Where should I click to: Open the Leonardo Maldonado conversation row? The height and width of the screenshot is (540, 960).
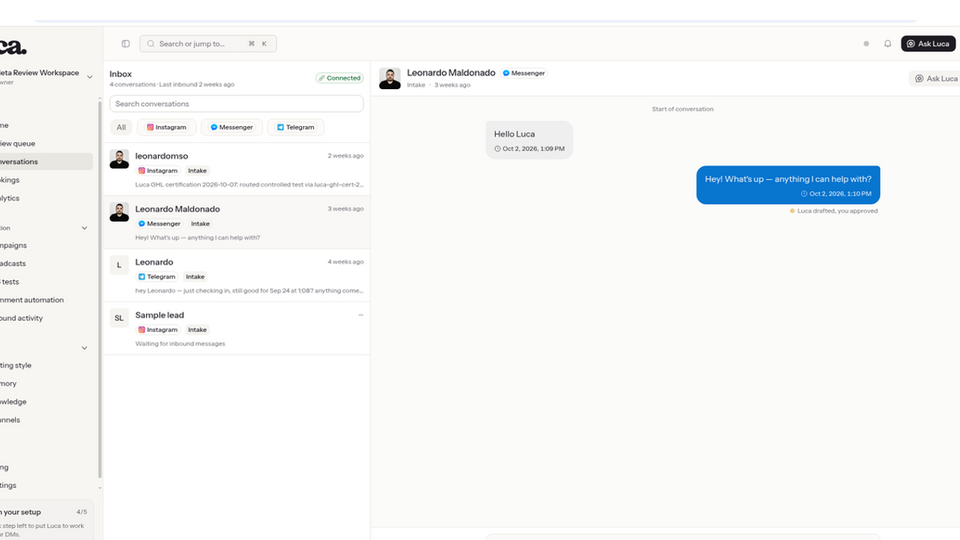coord(236,222)
